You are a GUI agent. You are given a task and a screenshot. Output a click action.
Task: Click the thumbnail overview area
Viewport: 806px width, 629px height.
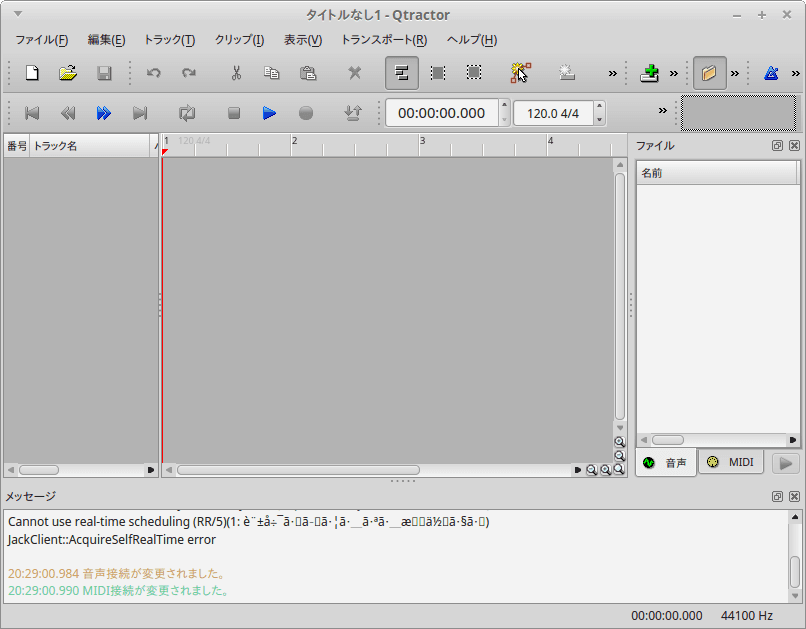coord(738,113)
